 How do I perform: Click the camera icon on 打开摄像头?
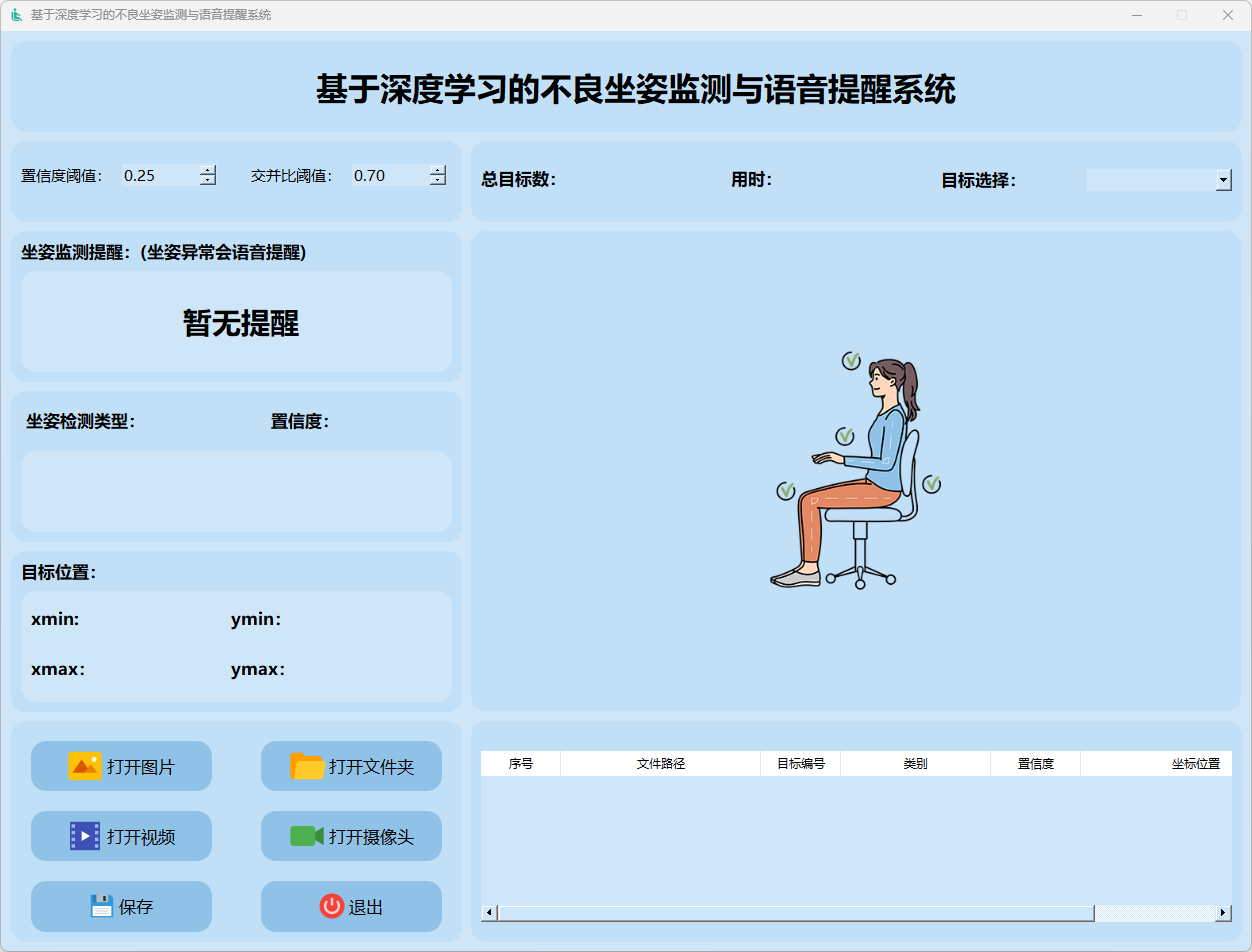(x=307, y=836)
